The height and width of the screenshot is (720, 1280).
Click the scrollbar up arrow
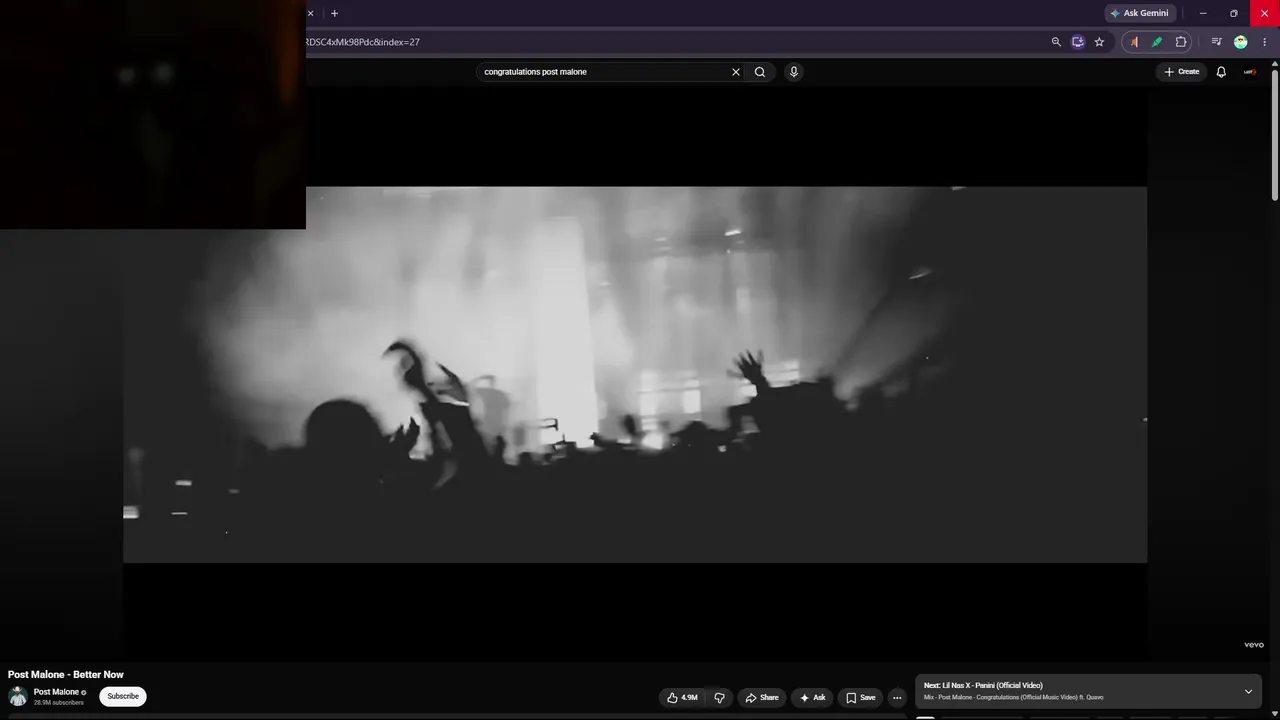pos(1275,64)
